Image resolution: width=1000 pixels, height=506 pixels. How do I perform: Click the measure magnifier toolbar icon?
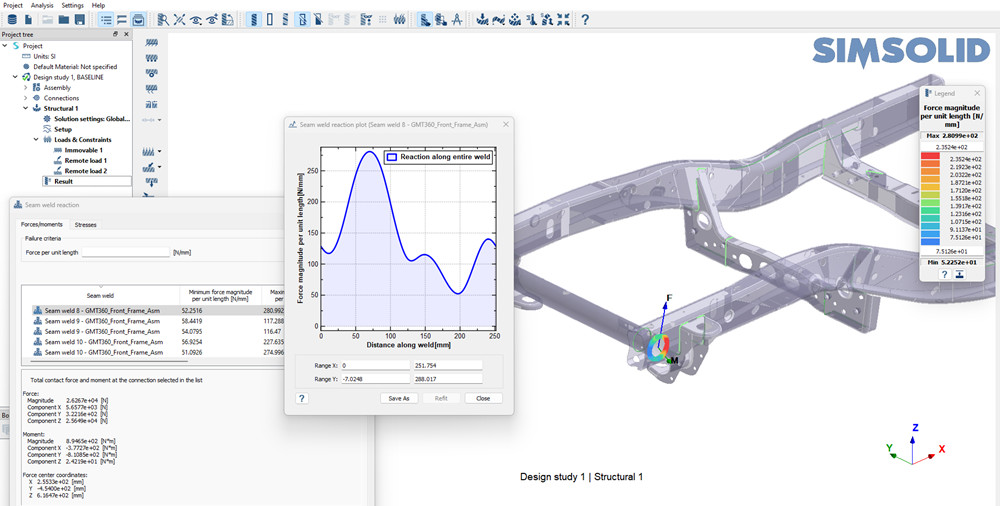(162, 19)
